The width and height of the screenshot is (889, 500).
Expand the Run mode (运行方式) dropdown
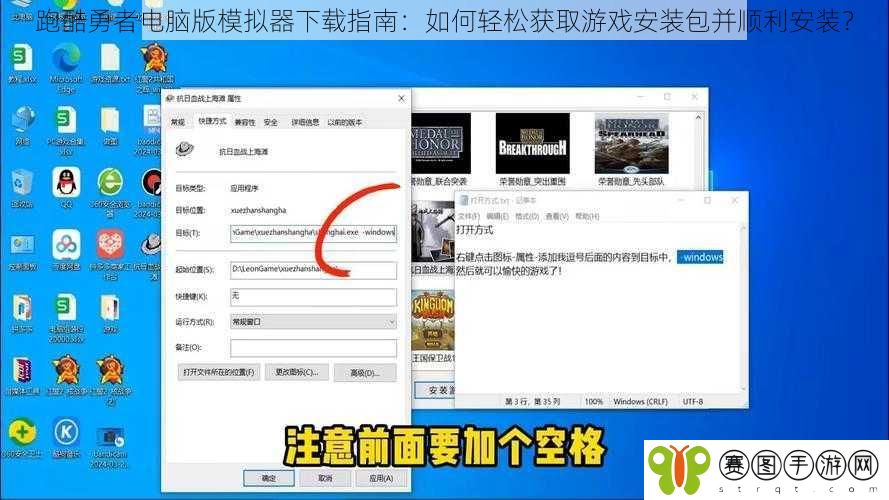point(314,322)
